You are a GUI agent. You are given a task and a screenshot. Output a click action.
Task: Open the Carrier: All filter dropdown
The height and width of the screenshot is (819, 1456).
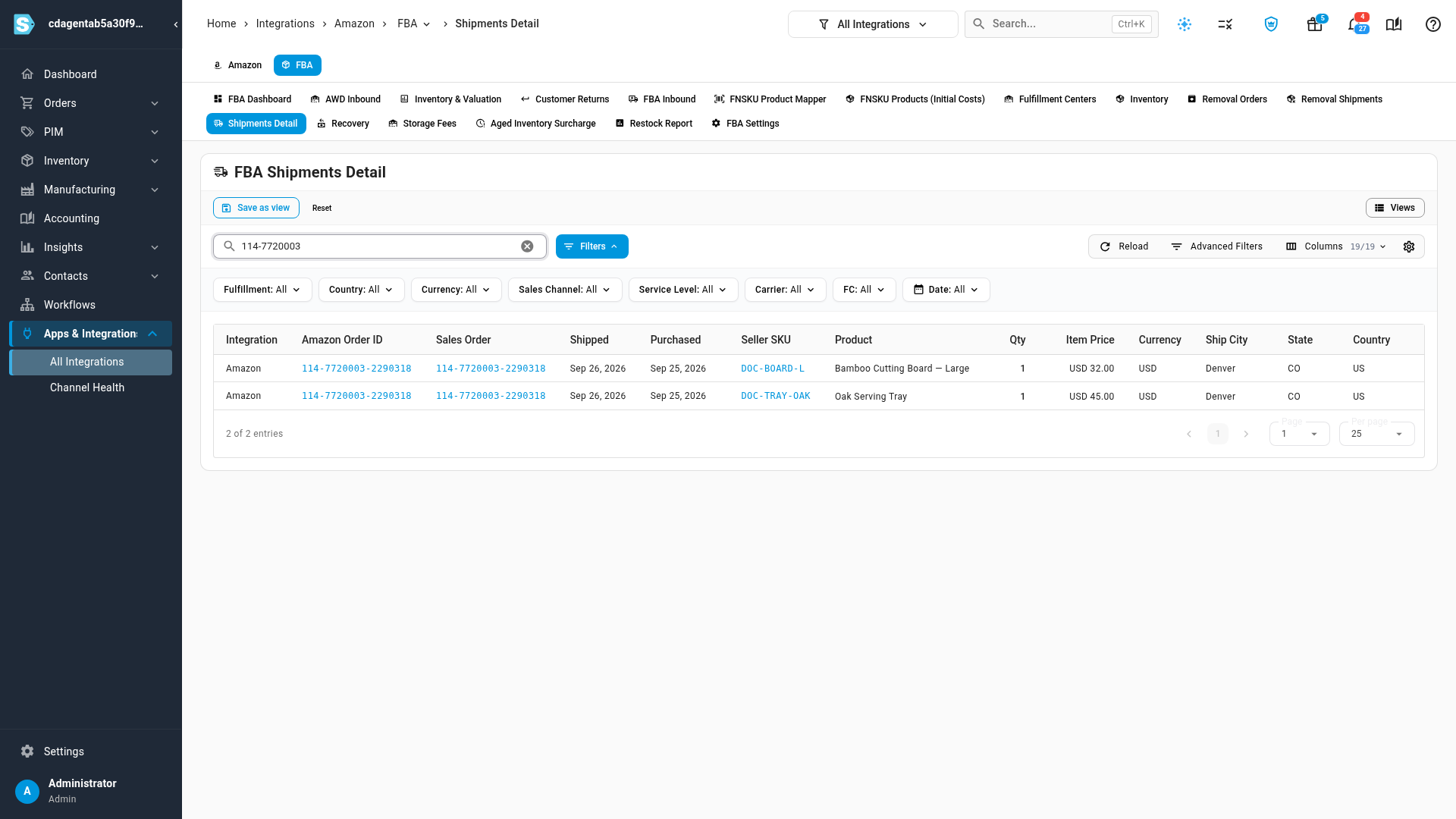pyautogui.click(x=785, y=290)
